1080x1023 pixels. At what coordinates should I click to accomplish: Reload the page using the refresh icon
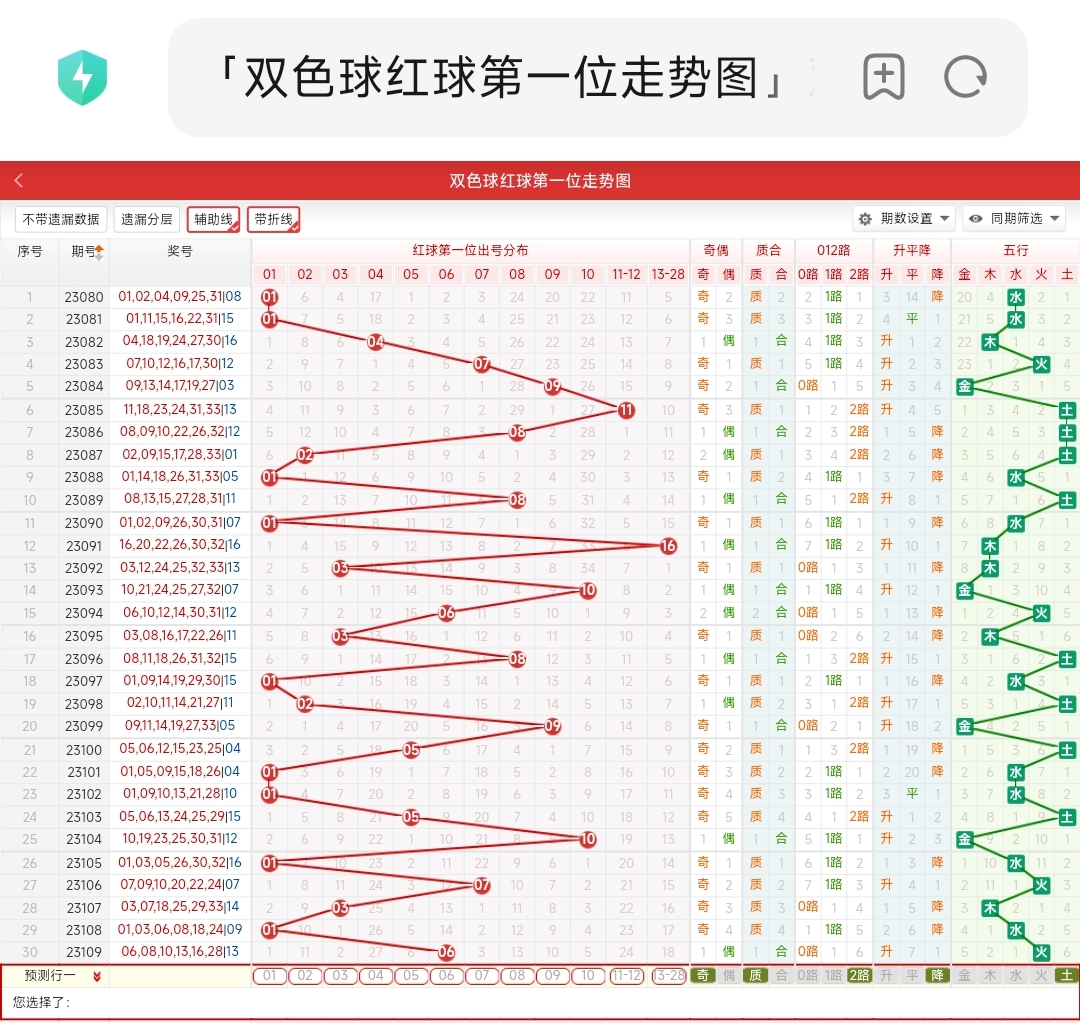pos(966,76)
